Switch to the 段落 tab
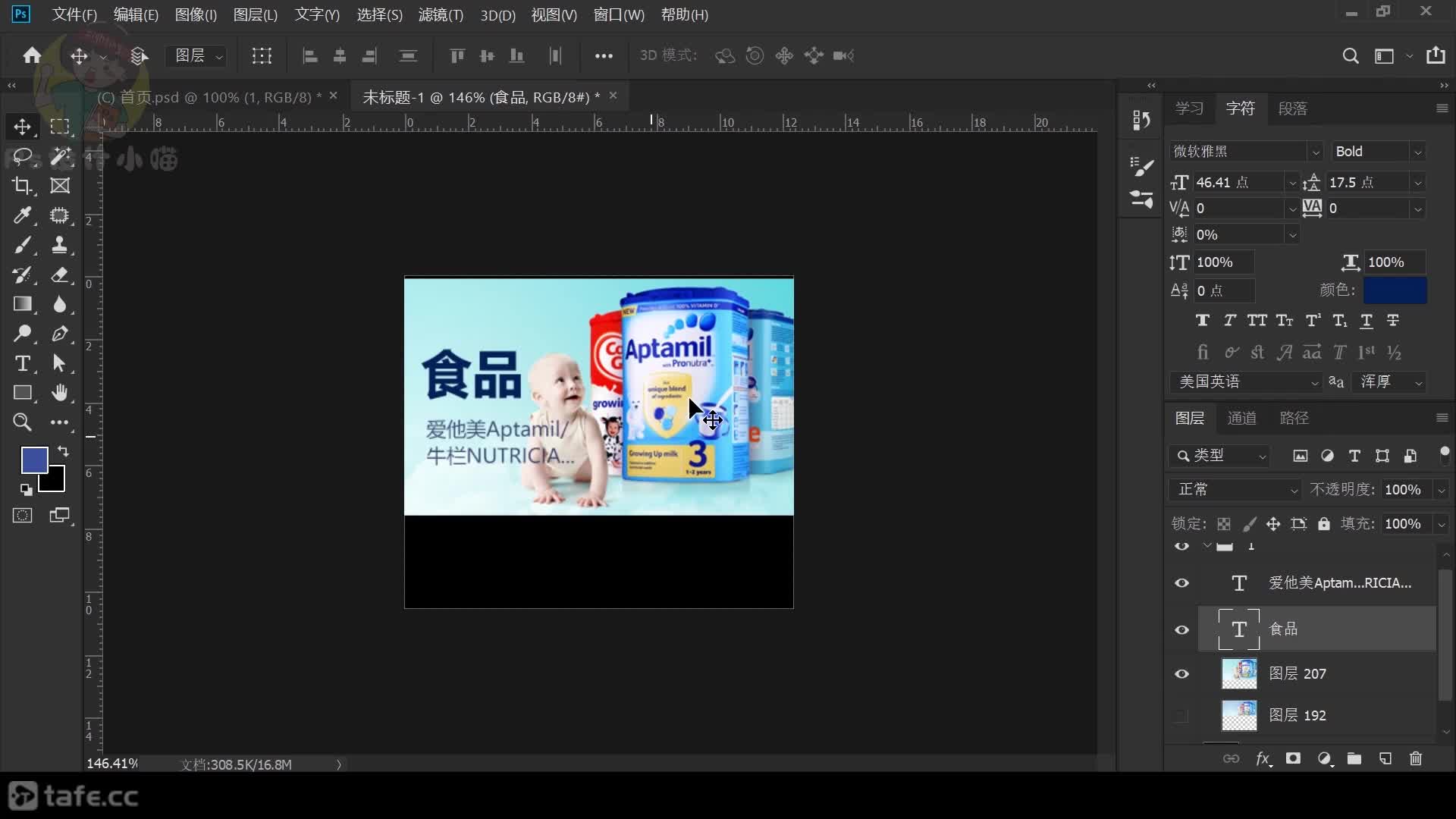1456x819 pixels. point(1292,108)
